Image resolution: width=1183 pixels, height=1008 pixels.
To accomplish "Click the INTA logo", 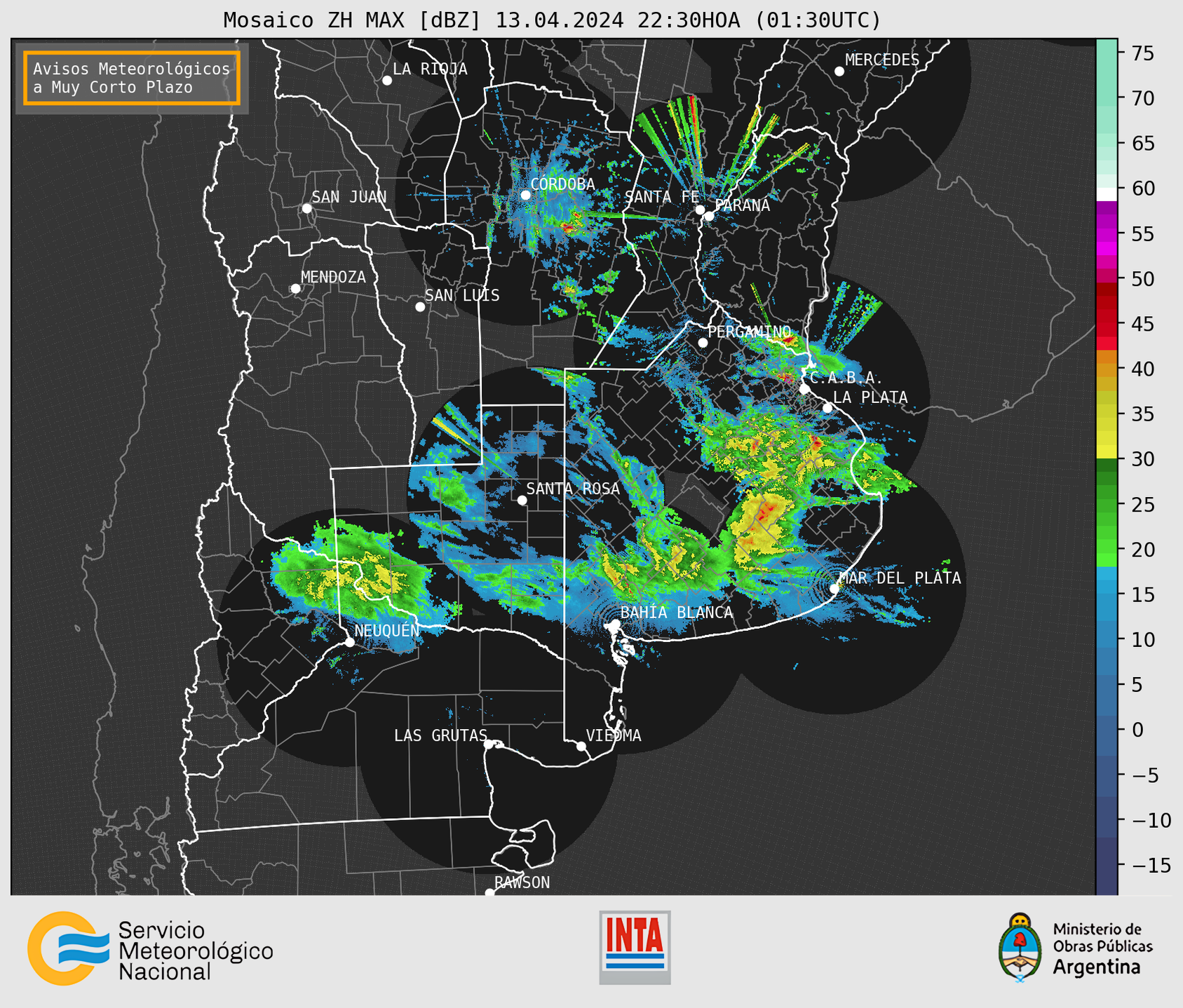I will point(635,947).
